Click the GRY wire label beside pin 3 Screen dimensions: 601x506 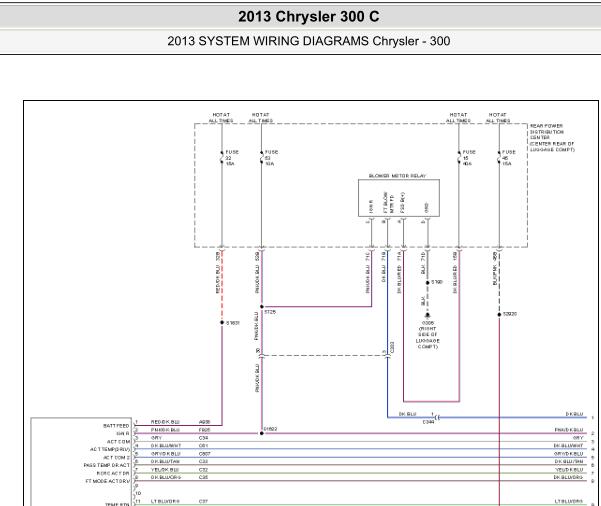(x=156, y=438)
